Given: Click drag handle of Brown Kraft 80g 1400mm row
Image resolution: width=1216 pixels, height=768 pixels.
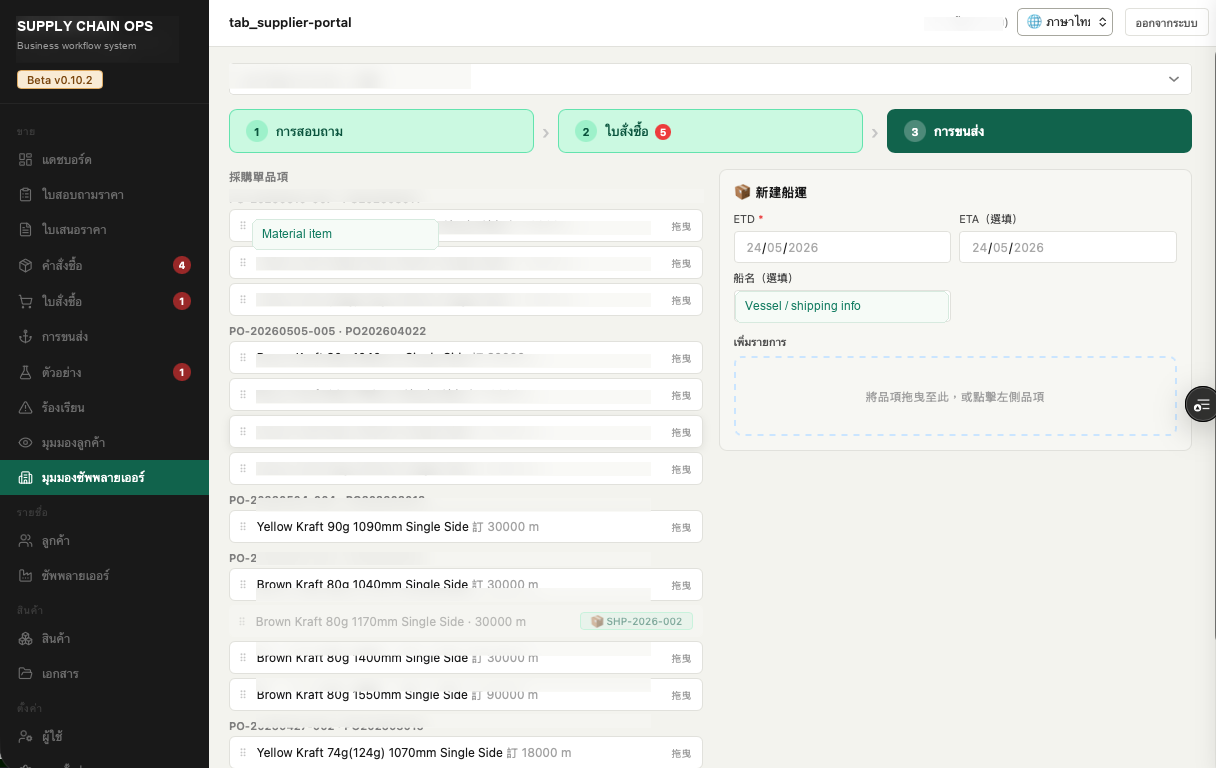Looking at the screenshot, I should pyautogui.click(x=243, y=657).
